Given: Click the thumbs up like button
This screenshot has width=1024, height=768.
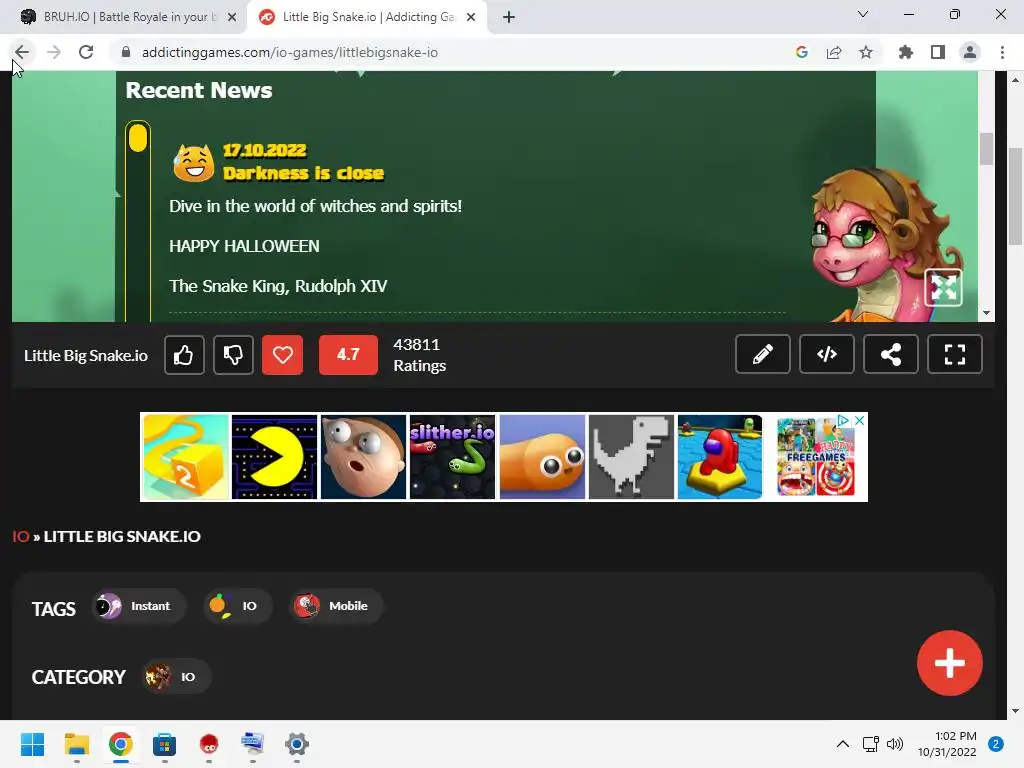Looking at the screenshot, I should pyautogui.click(x=184, y=355).
